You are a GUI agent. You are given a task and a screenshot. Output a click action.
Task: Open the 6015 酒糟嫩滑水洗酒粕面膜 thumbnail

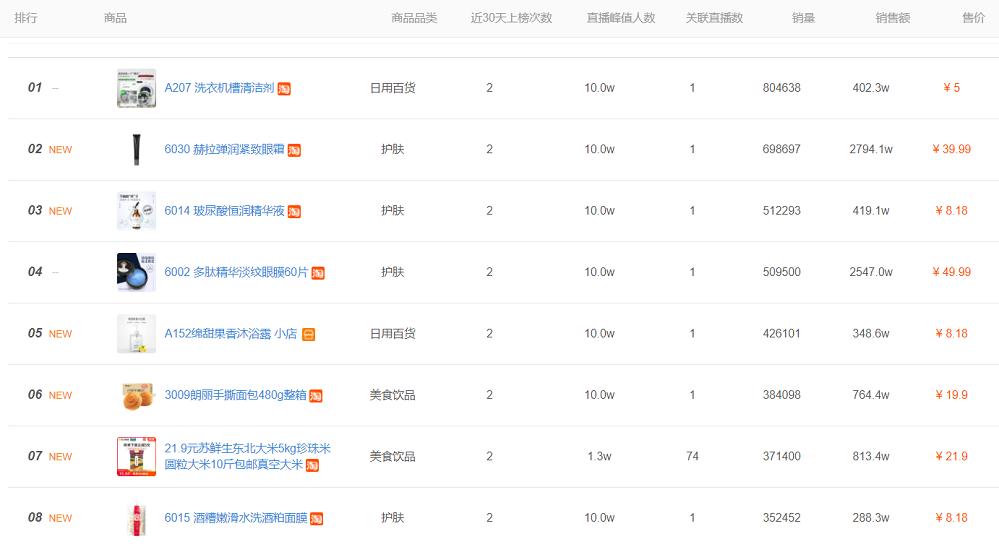click(x=136, y=518)
